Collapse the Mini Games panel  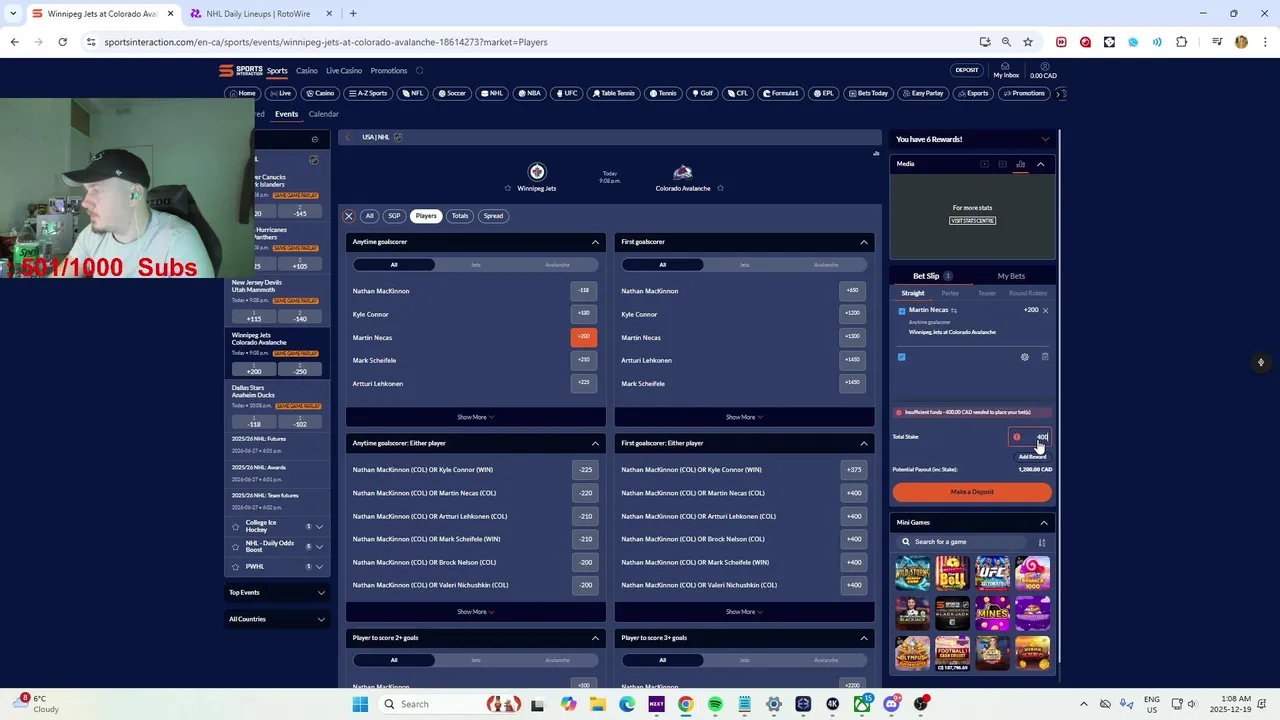point(1044,523)
